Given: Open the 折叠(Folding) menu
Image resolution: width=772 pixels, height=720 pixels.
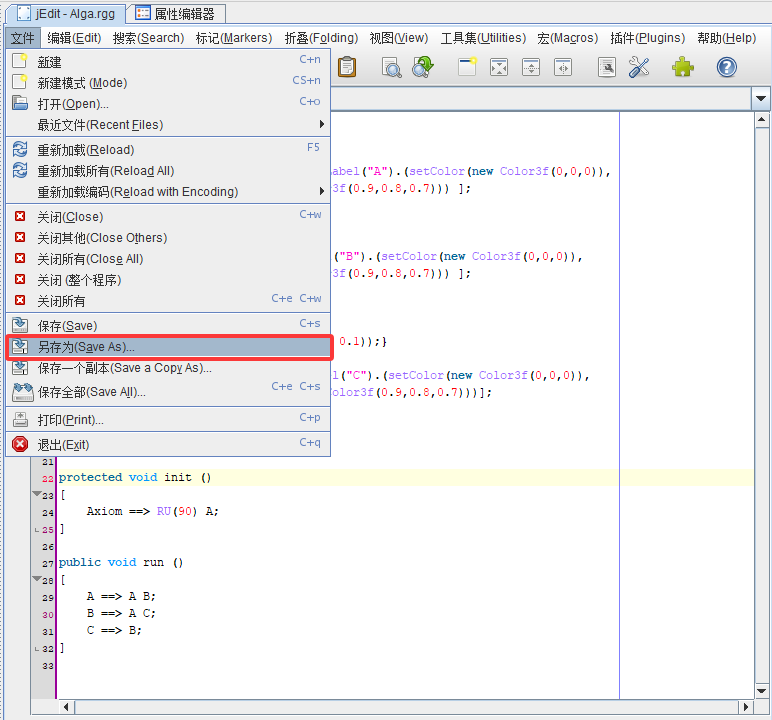Looking at the screenshot, I should (321, 38).
